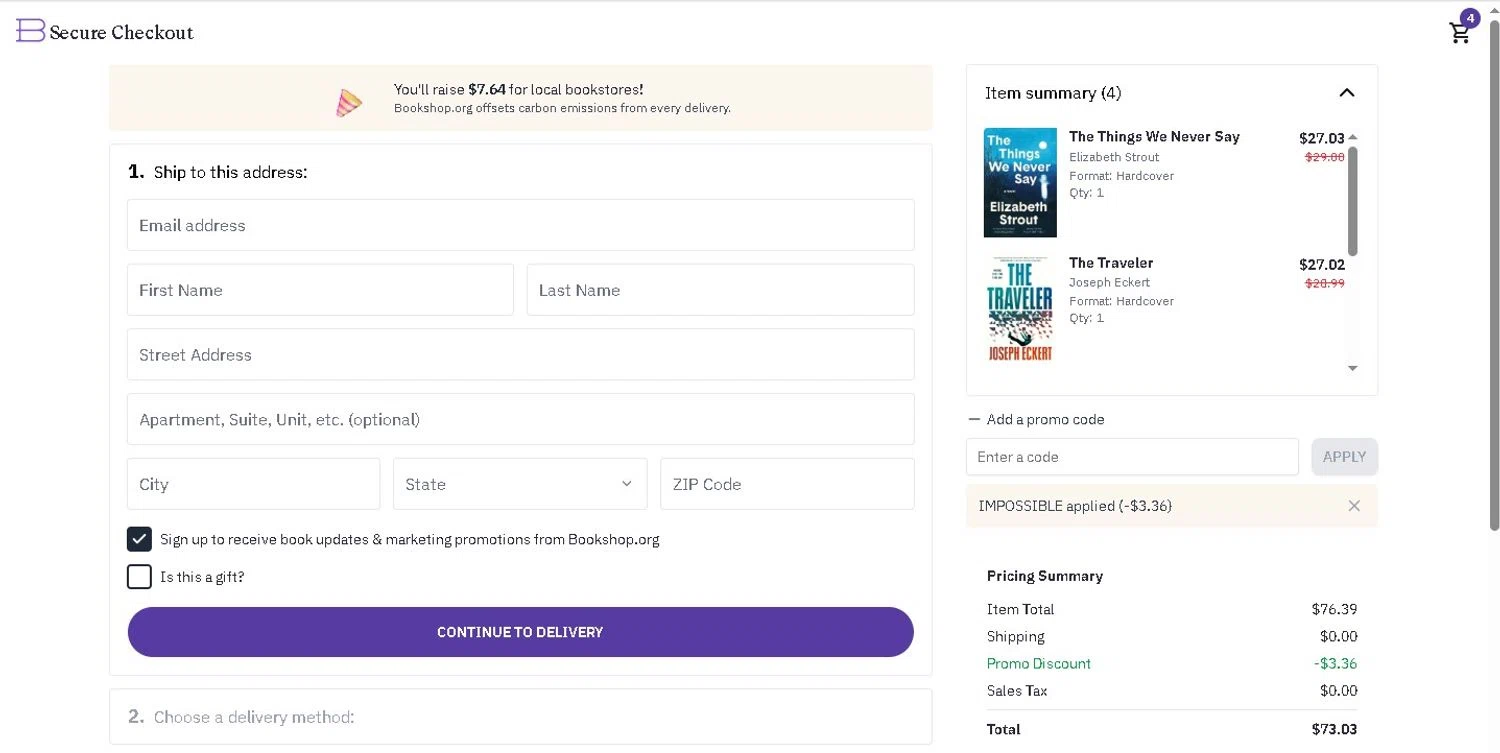This screenshot has height=753, width=1500.
Task: Click The Things We Never Say title
Action: point(1154,137)
